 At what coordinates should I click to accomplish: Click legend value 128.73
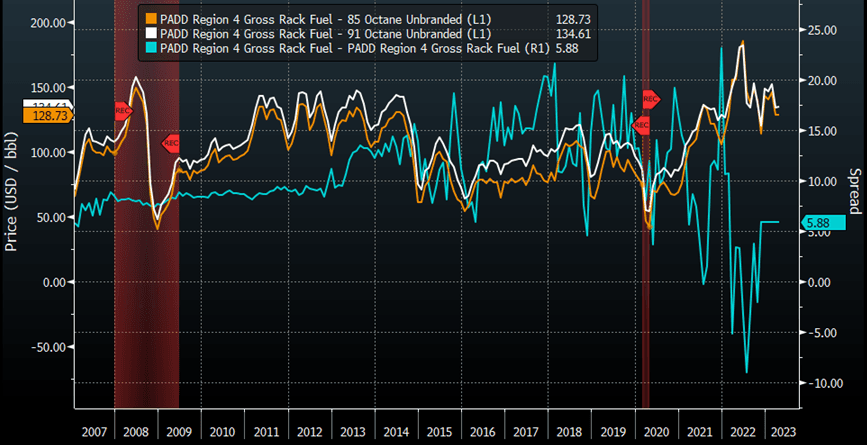[573, 20]
